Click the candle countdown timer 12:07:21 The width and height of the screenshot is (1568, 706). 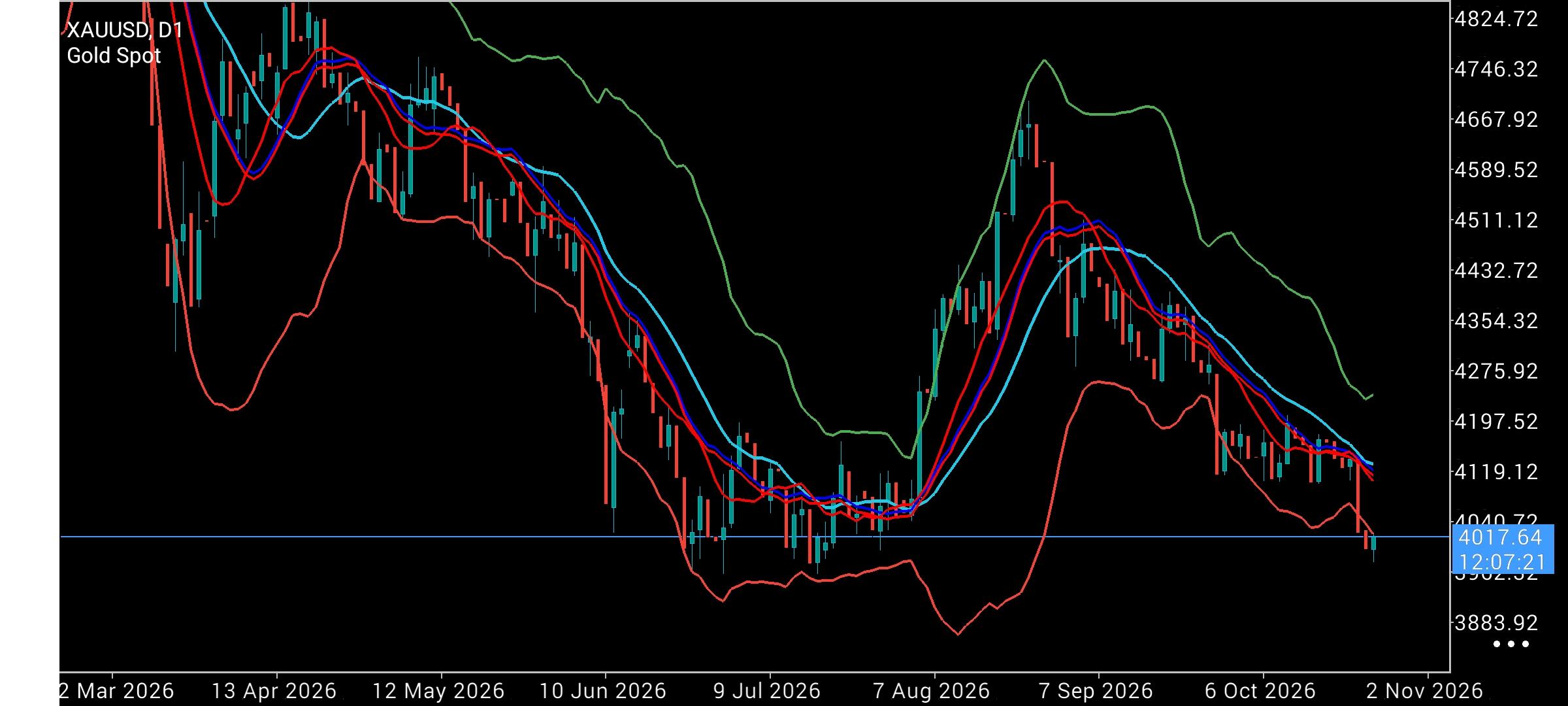pos(1503,562)
